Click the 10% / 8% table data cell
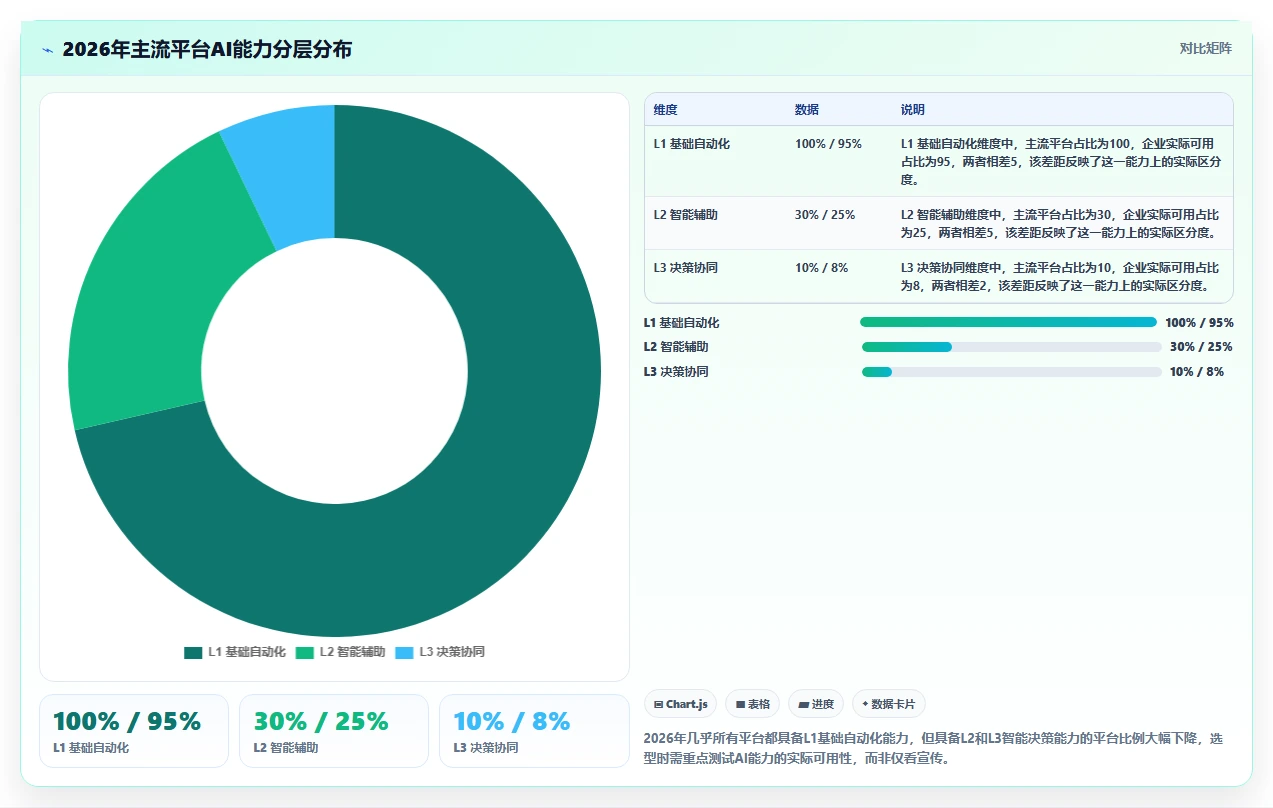 click(821, 268)
